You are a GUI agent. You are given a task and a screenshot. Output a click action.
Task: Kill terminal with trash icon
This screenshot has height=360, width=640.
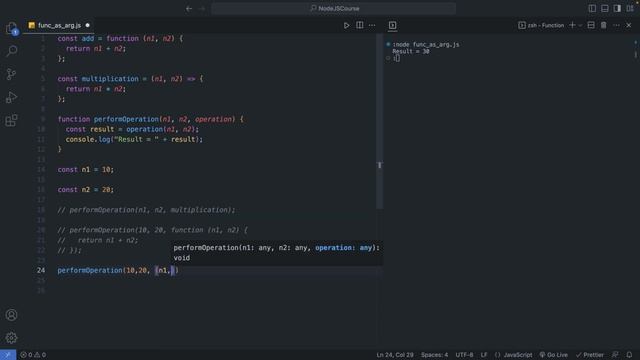pyautogui.click(x=604, y=25)
